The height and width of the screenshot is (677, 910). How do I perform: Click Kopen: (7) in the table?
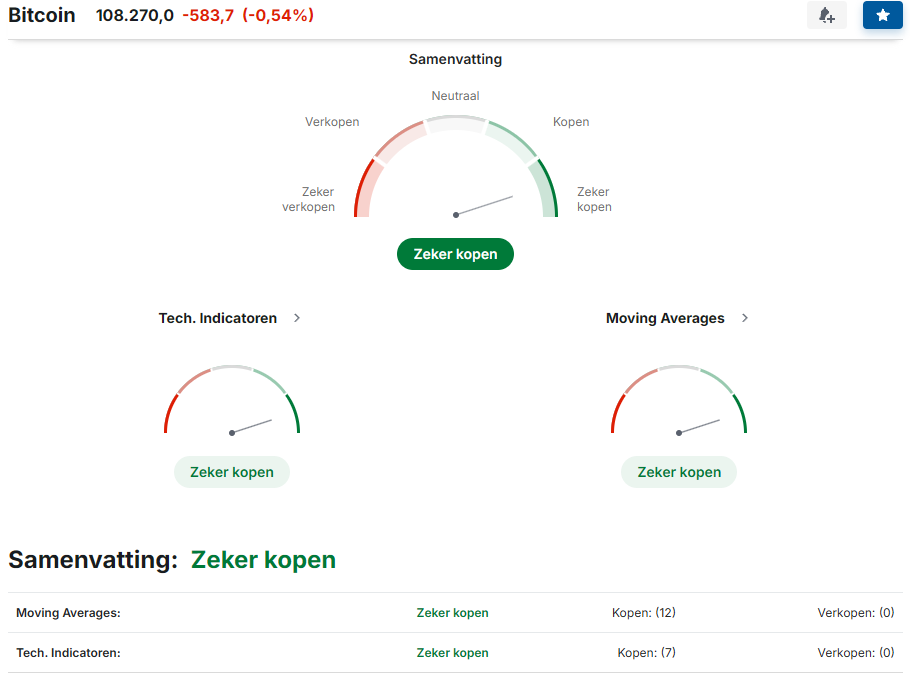647,653
